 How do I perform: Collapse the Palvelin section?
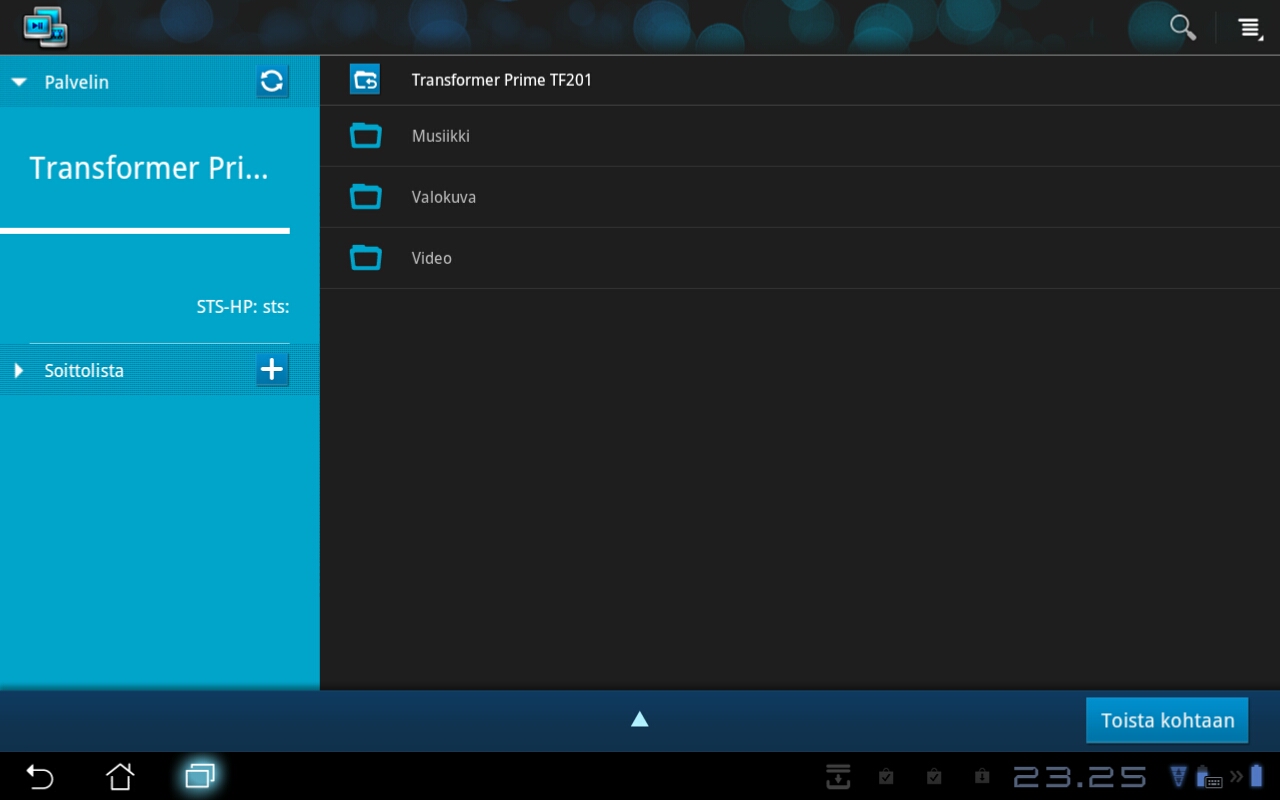19,82
